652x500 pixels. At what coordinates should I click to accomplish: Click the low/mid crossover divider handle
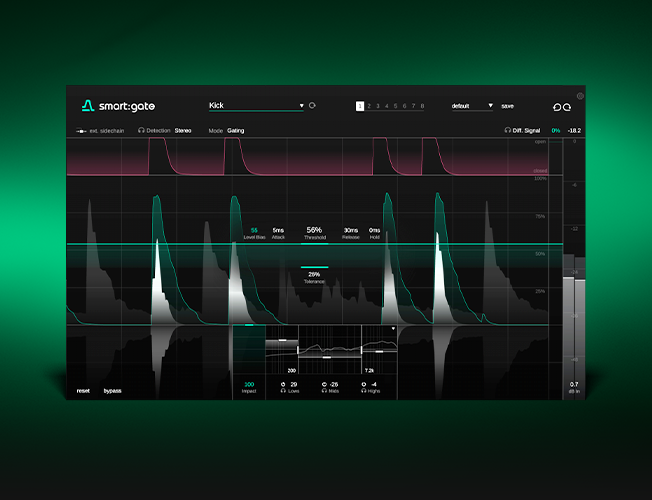coord(298,350)
